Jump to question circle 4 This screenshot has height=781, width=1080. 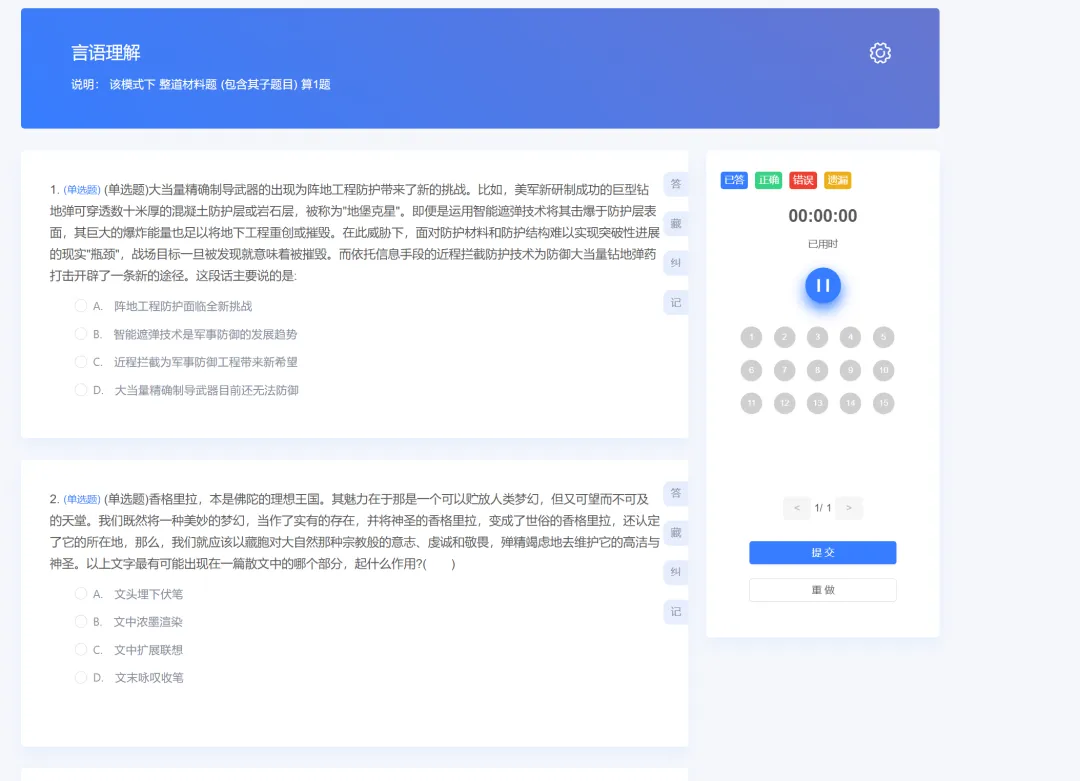[x=851, y=337]
